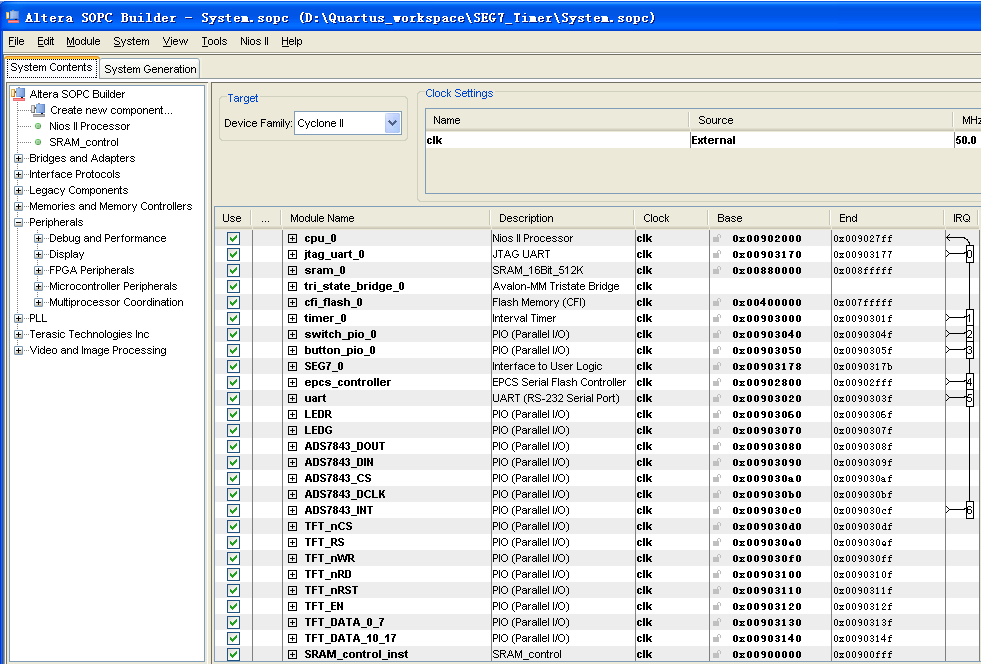The image size is (981, 664).
Task: Open the File menu
Action: [x=16, y=41]
